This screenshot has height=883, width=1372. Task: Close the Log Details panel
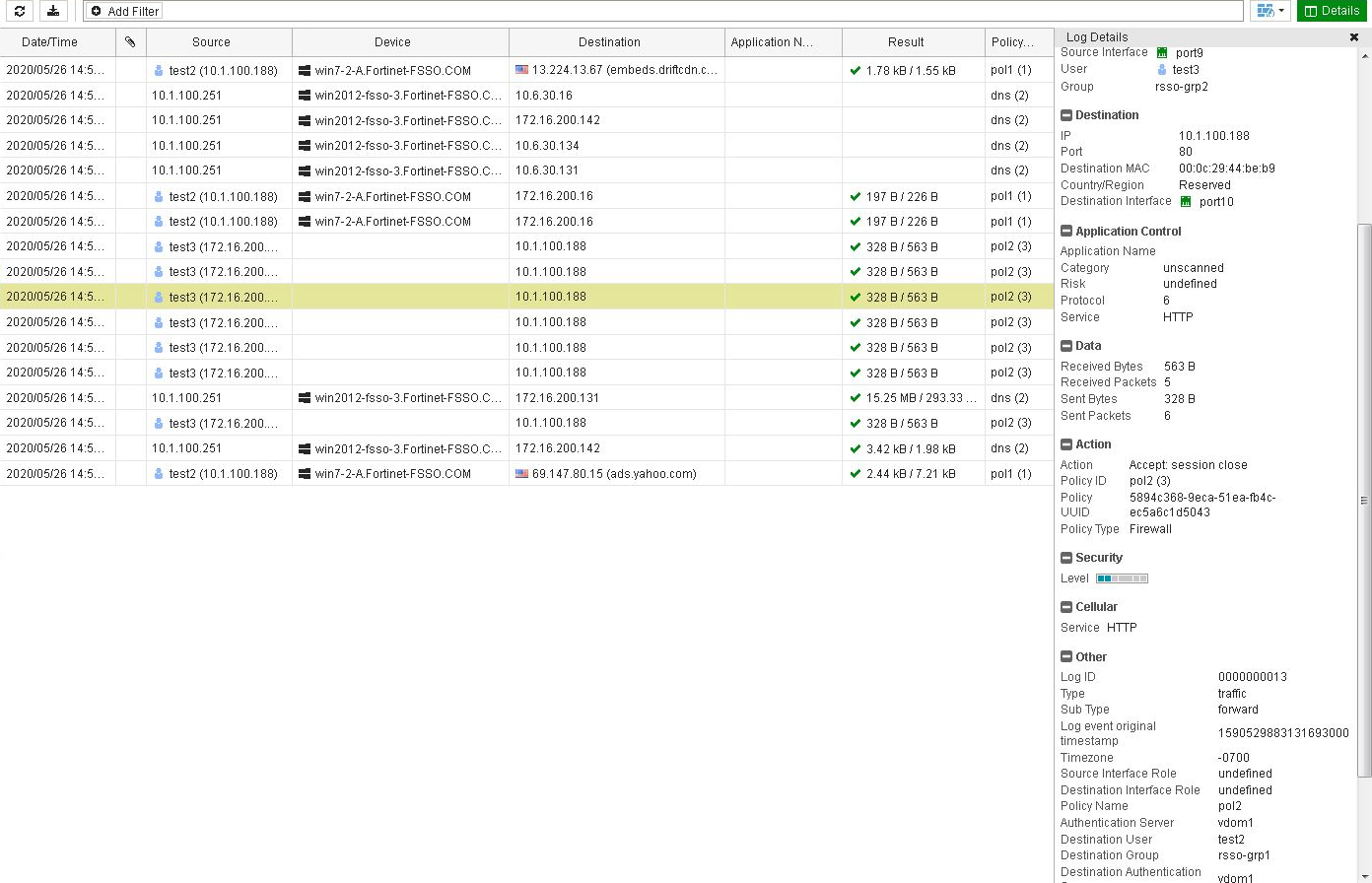[1355, 36]
